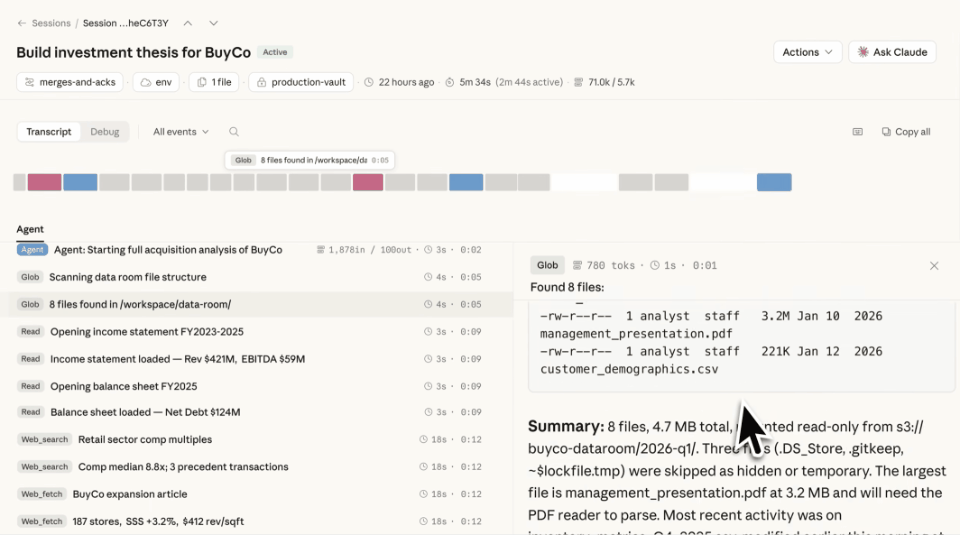Copy all transcript with Copy all button
Screen dimensions: 960x535
coord(906,132)
